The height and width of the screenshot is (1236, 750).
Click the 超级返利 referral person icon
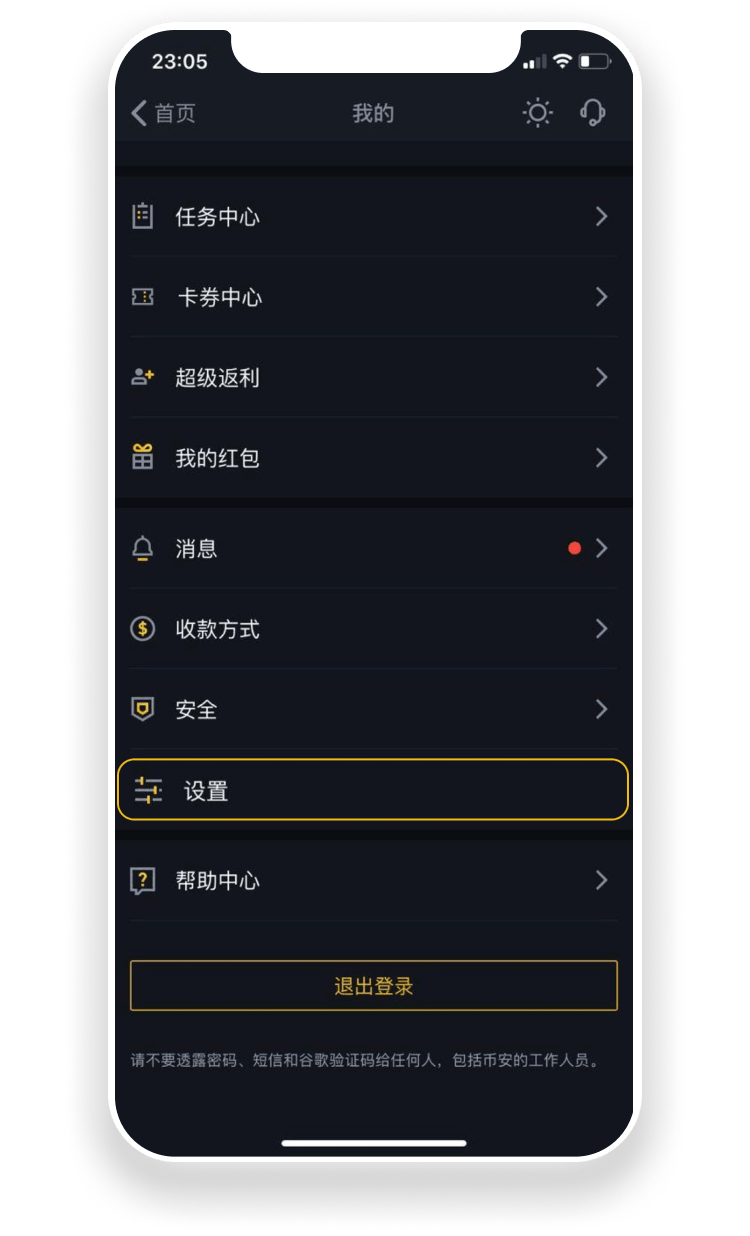click(x=143, y=377)
